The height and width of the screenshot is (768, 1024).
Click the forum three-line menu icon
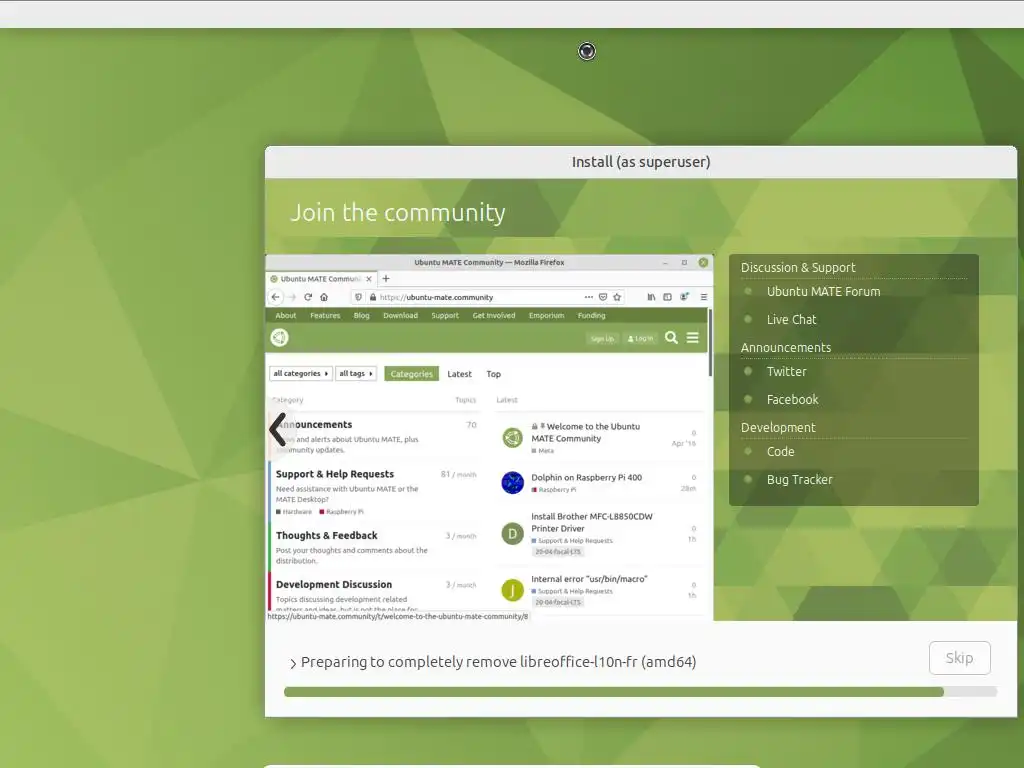pyautogui.click(x=693, y=338)
